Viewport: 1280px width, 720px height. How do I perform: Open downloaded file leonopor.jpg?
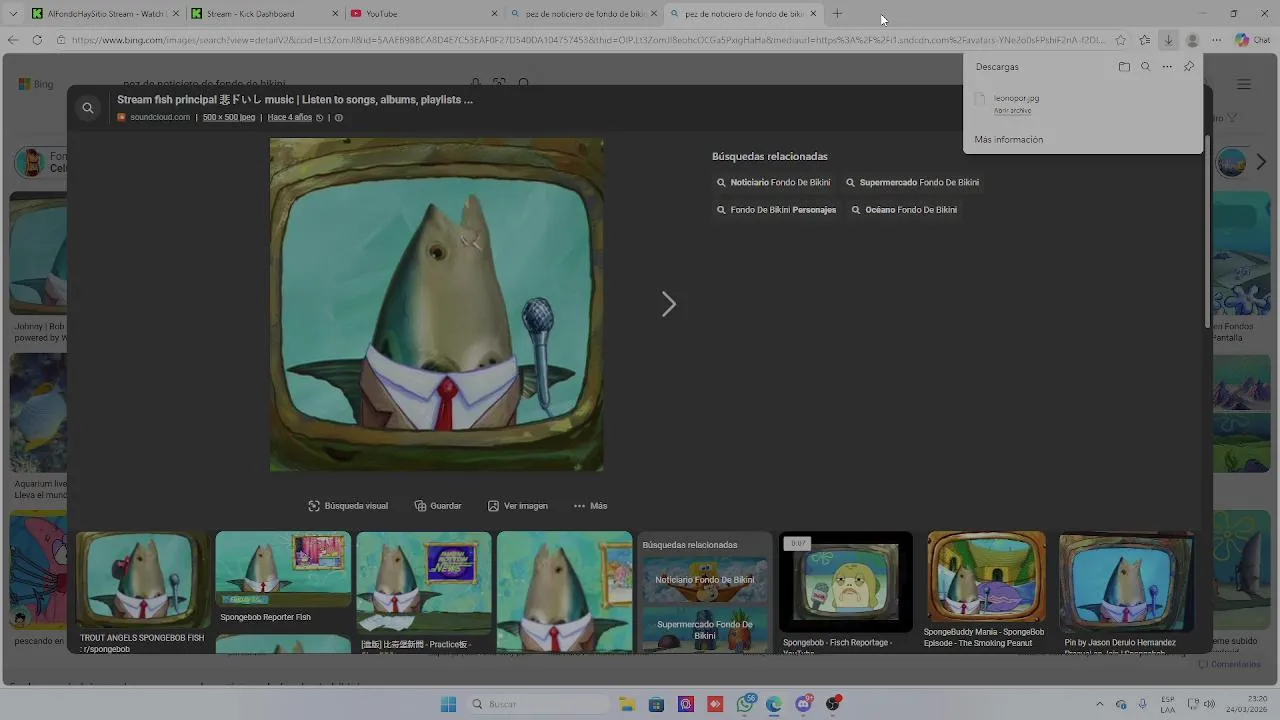click(x=1016, y=98)
